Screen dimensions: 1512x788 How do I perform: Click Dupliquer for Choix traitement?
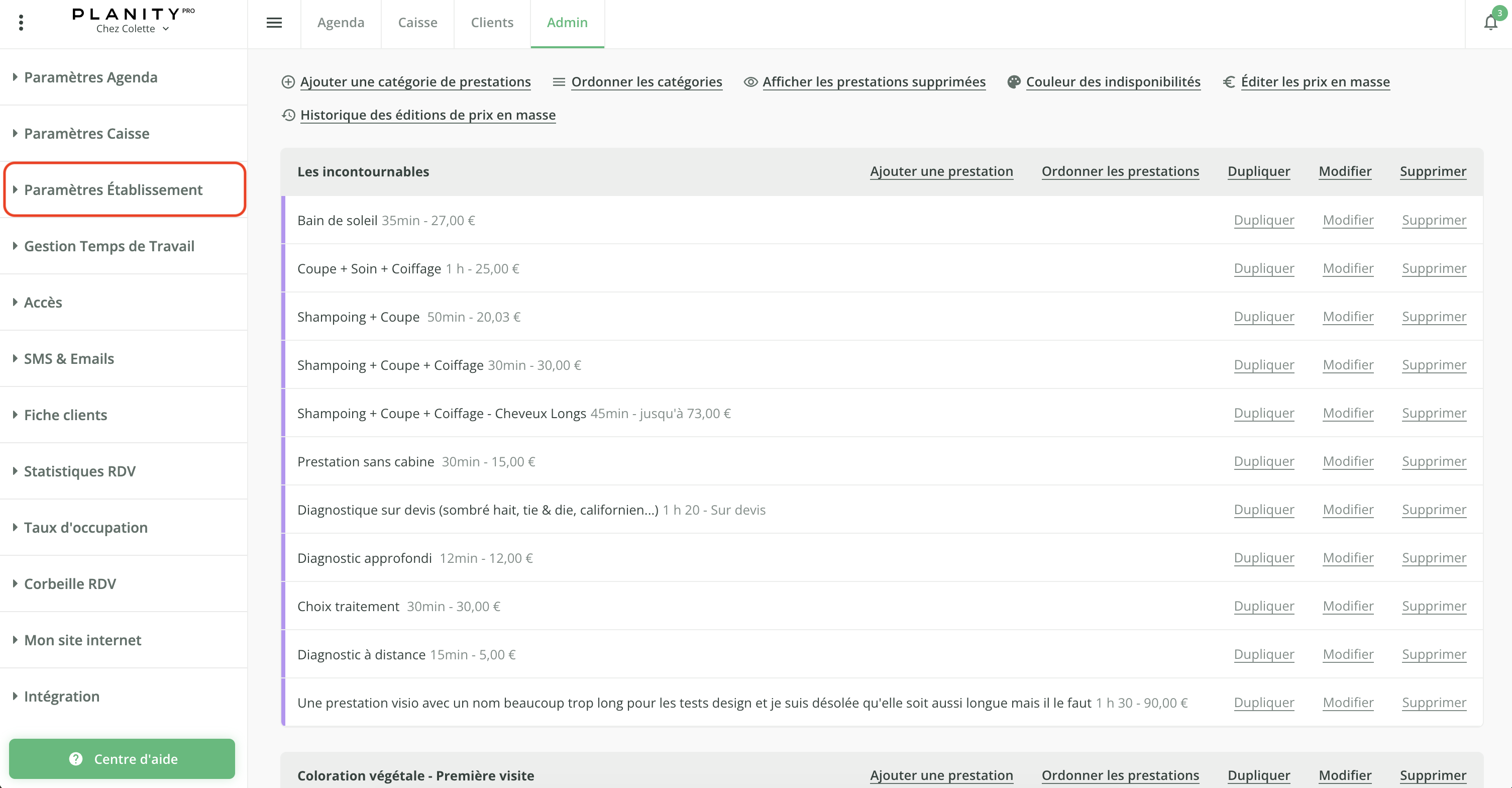1264,606
